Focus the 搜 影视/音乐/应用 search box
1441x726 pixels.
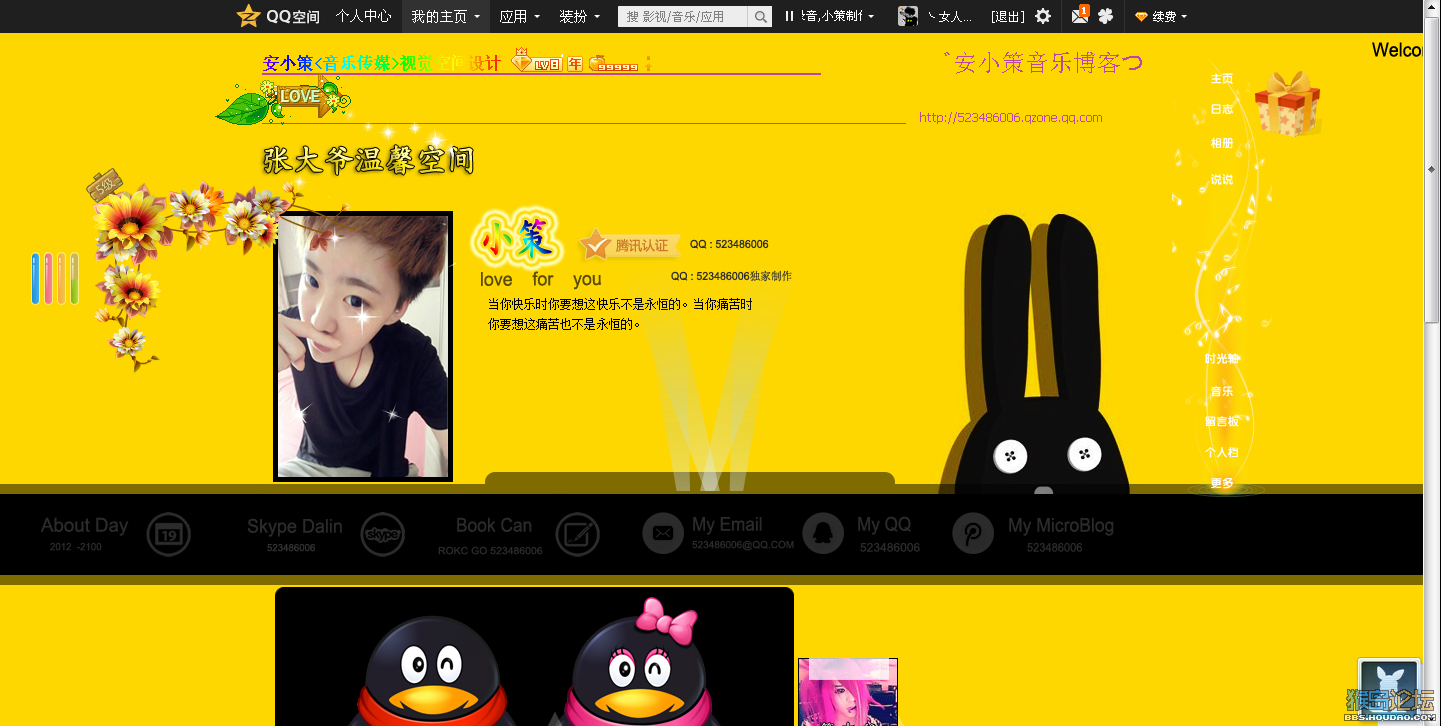(x=683, y=16)
